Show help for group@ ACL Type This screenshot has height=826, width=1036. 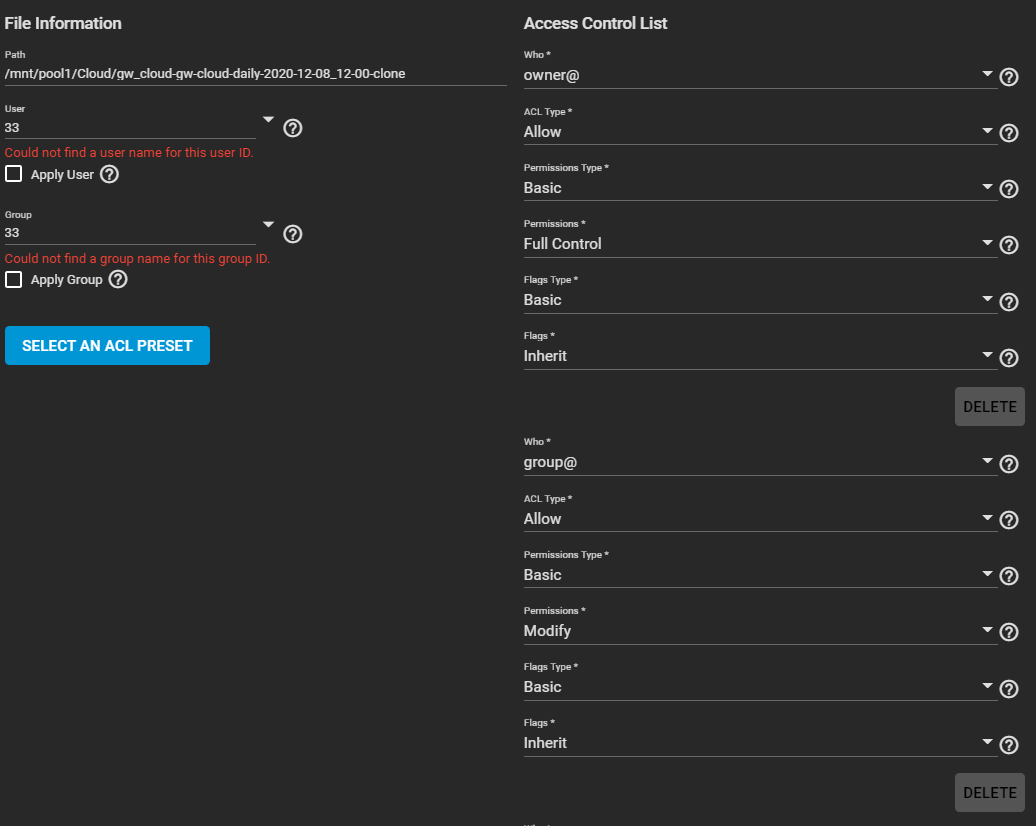tap(1008, 520)
